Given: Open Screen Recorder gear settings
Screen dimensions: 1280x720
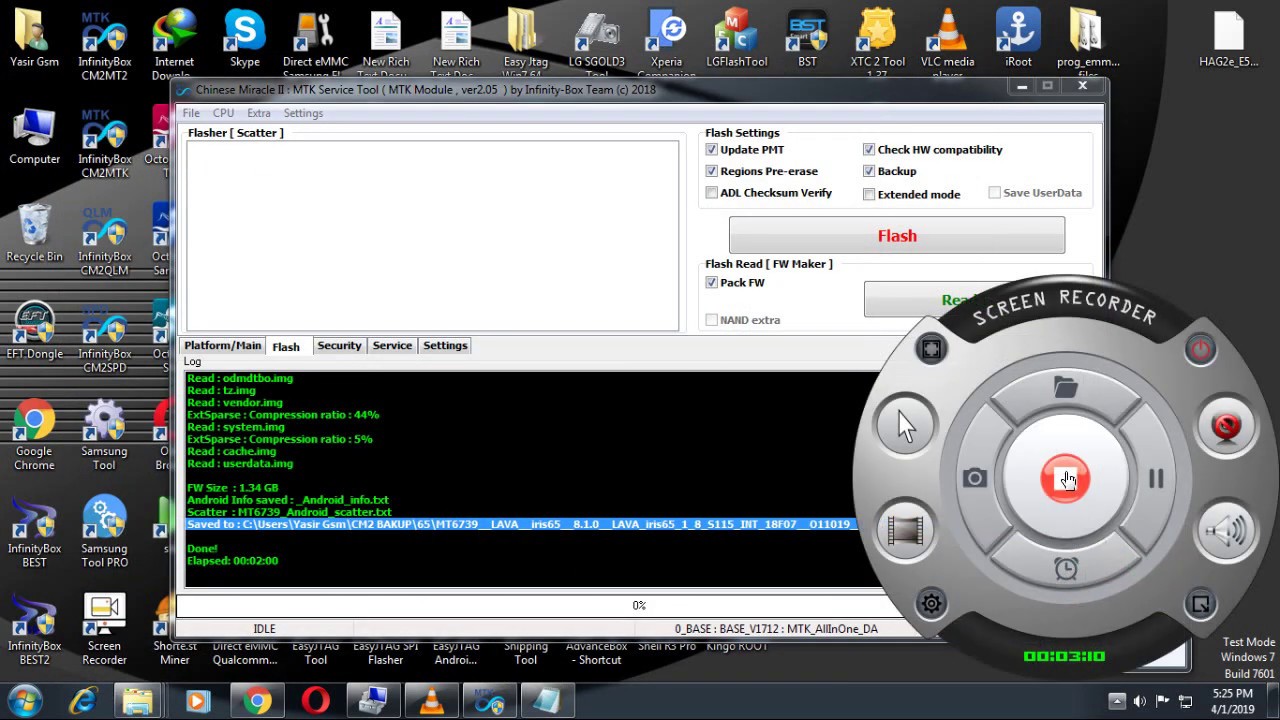Looking at the screenshot, I should [931, 603].
